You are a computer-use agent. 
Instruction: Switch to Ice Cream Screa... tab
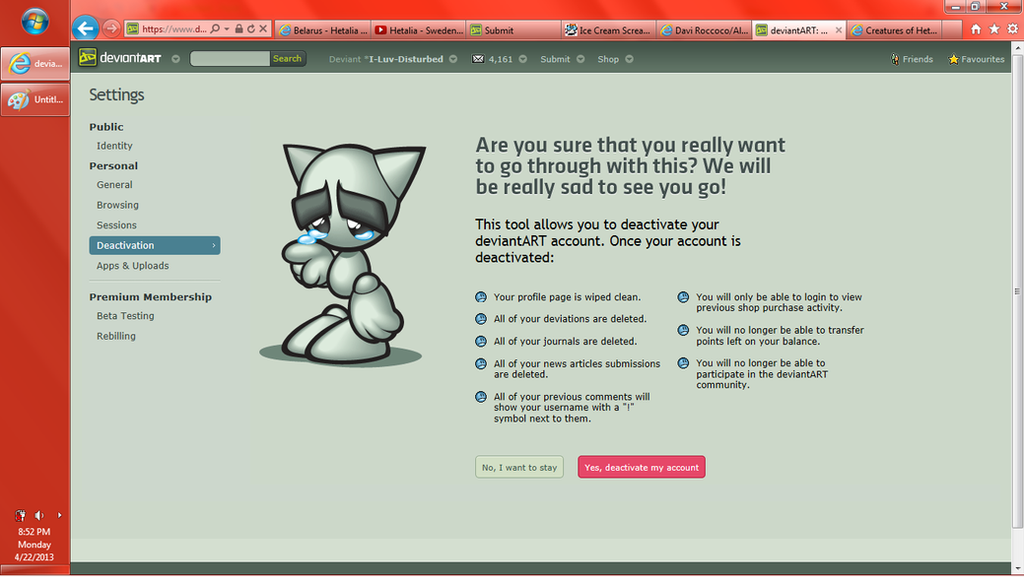(x=609, y=30)
